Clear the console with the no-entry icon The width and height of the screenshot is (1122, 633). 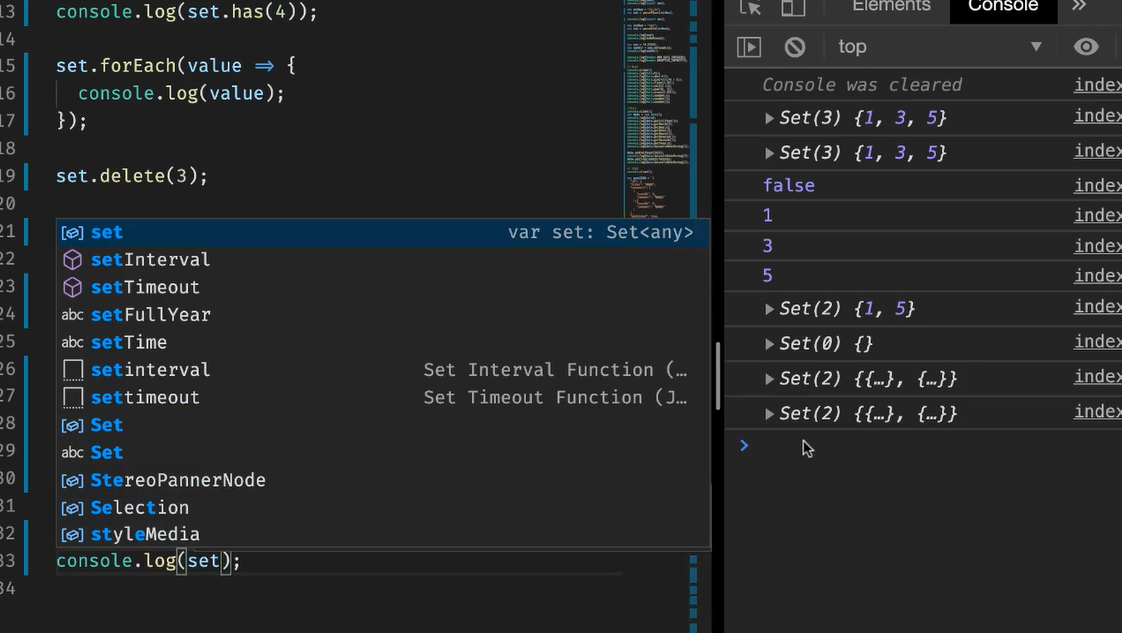point(793,46)
